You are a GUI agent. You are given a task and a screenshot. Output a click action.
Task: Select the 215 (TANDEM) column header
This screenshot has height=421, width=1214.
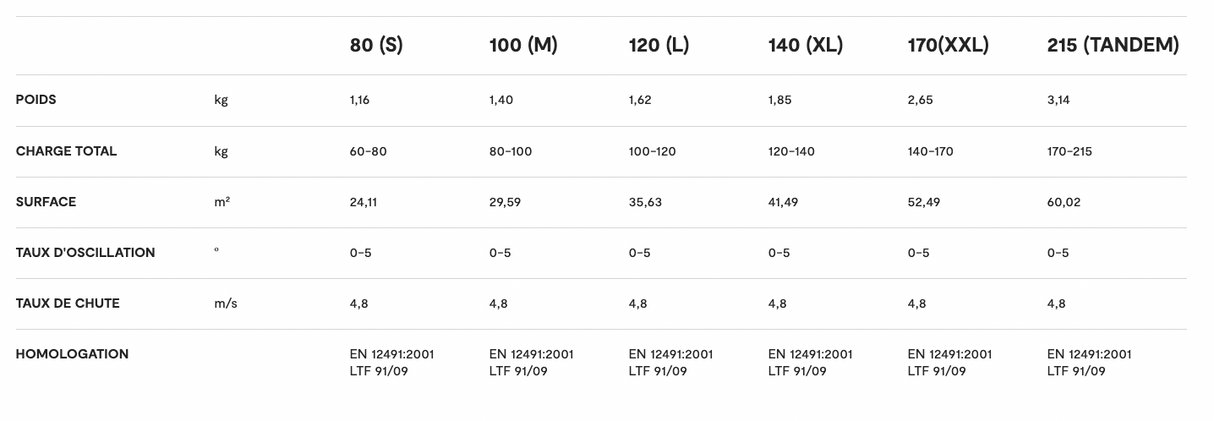[1113, 45]
